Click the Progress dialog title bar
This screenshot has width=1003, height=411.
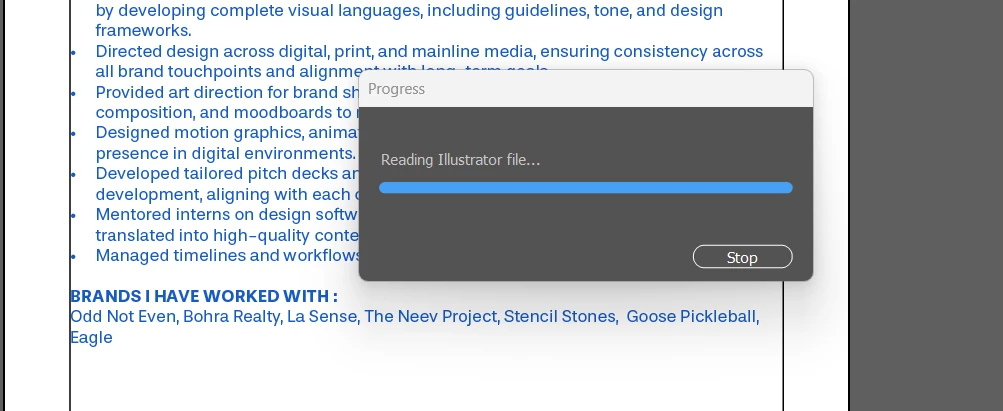click(585, 89)
